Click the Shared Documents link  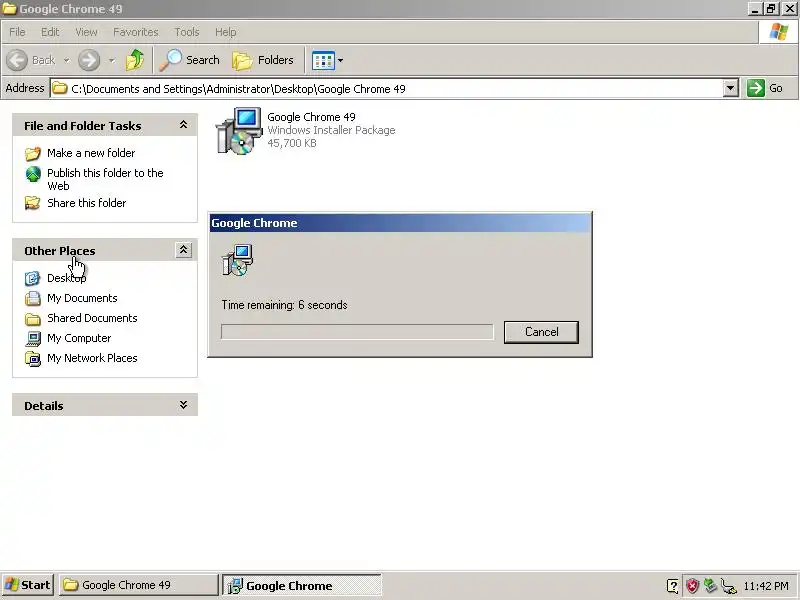click(x=92, y=318)
